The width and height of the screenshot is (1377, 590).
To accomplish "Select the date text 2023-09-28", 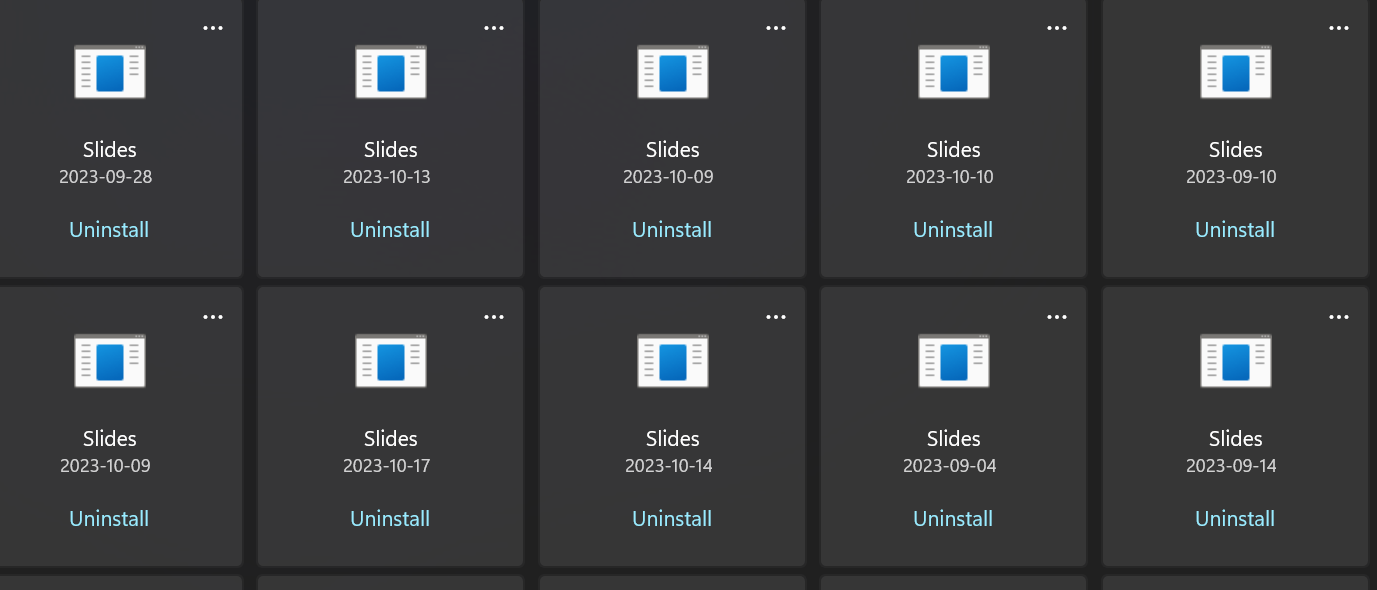I will click(x=106, y=178).
